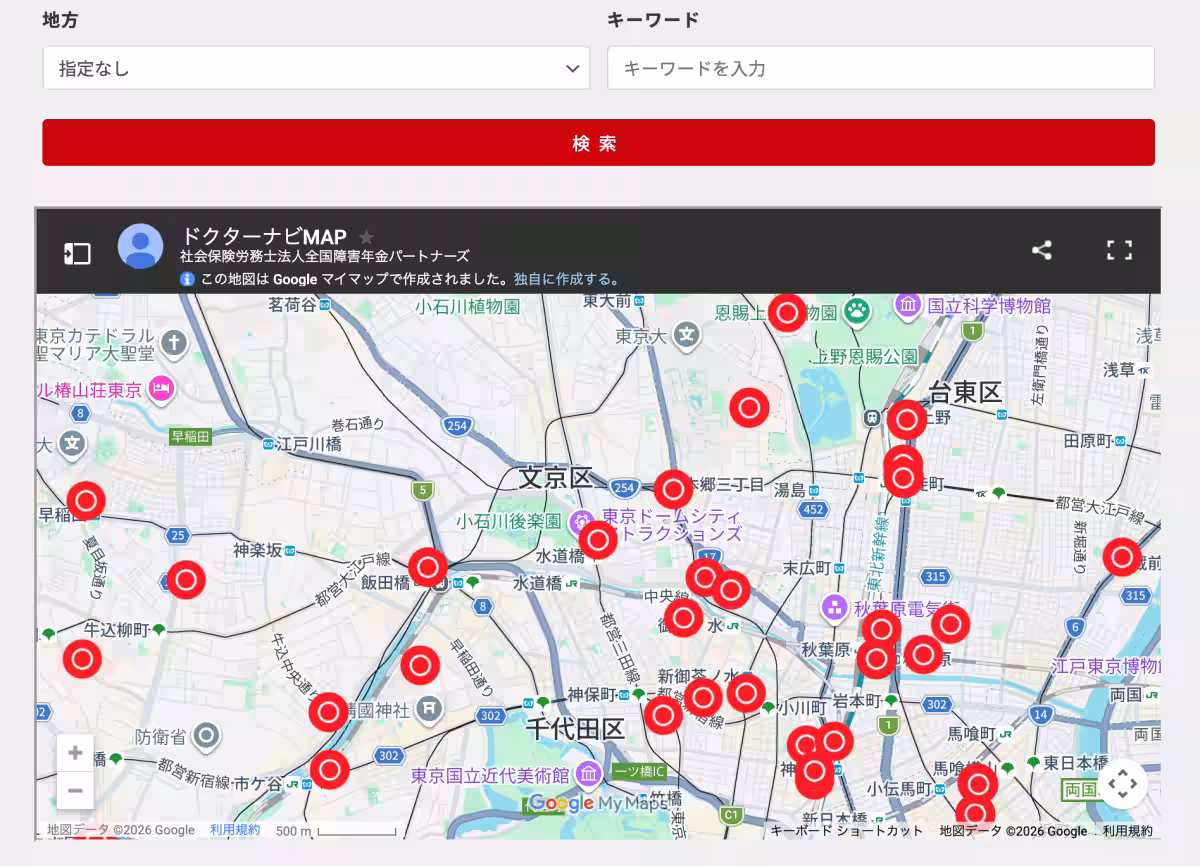Zoom out the map with minus button

point(75,791)
